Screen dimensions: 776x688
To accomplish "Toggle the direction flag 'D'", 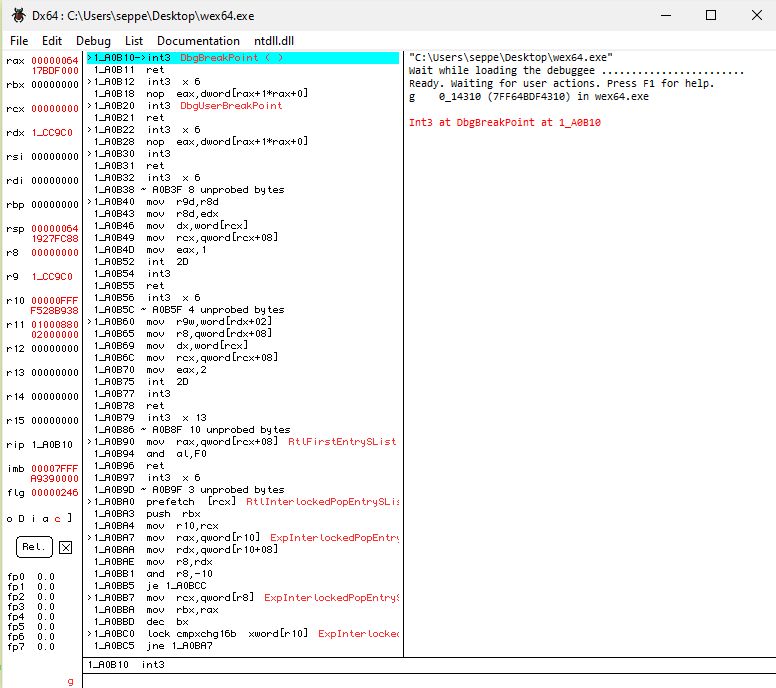I will (21, 519).
